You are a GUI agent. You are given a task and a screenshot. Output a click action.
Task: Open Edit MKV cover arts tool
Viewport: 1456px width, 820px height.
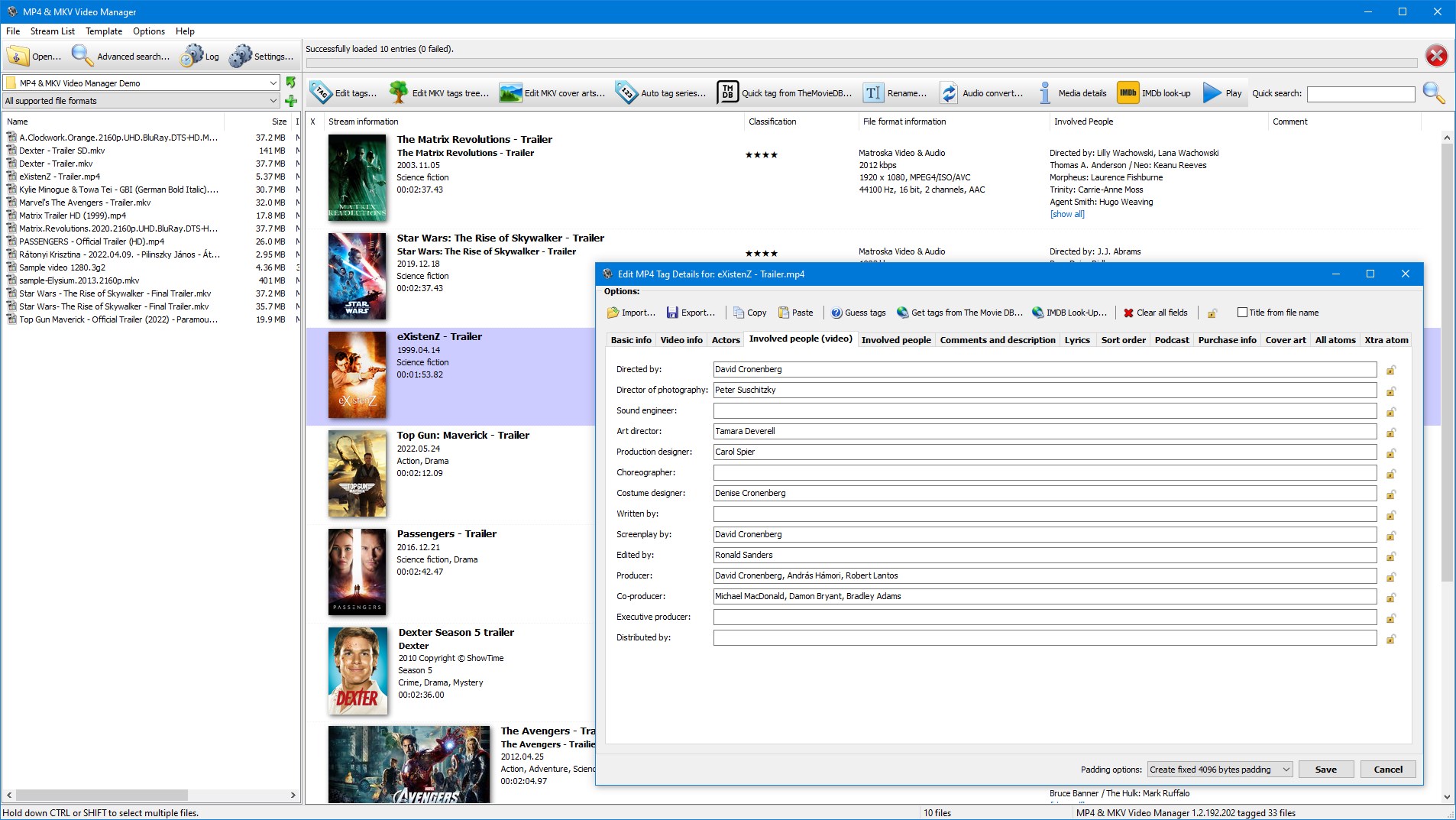click(x=552, y=92)
